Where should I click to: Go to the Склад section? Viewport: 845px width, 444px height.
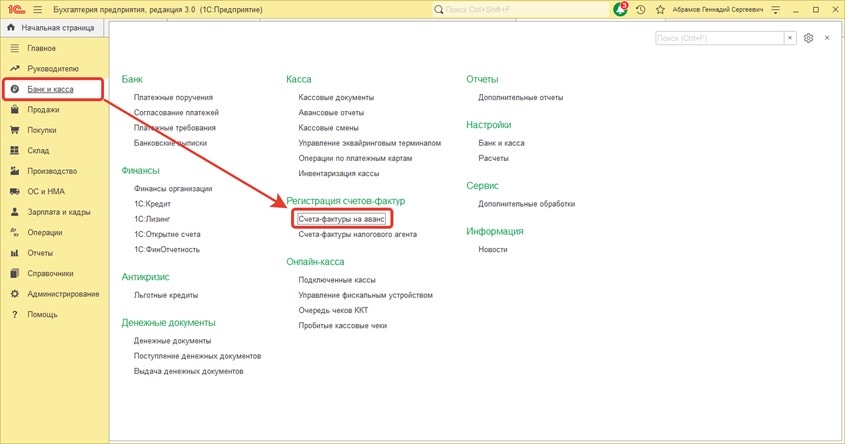coord(38,151)
